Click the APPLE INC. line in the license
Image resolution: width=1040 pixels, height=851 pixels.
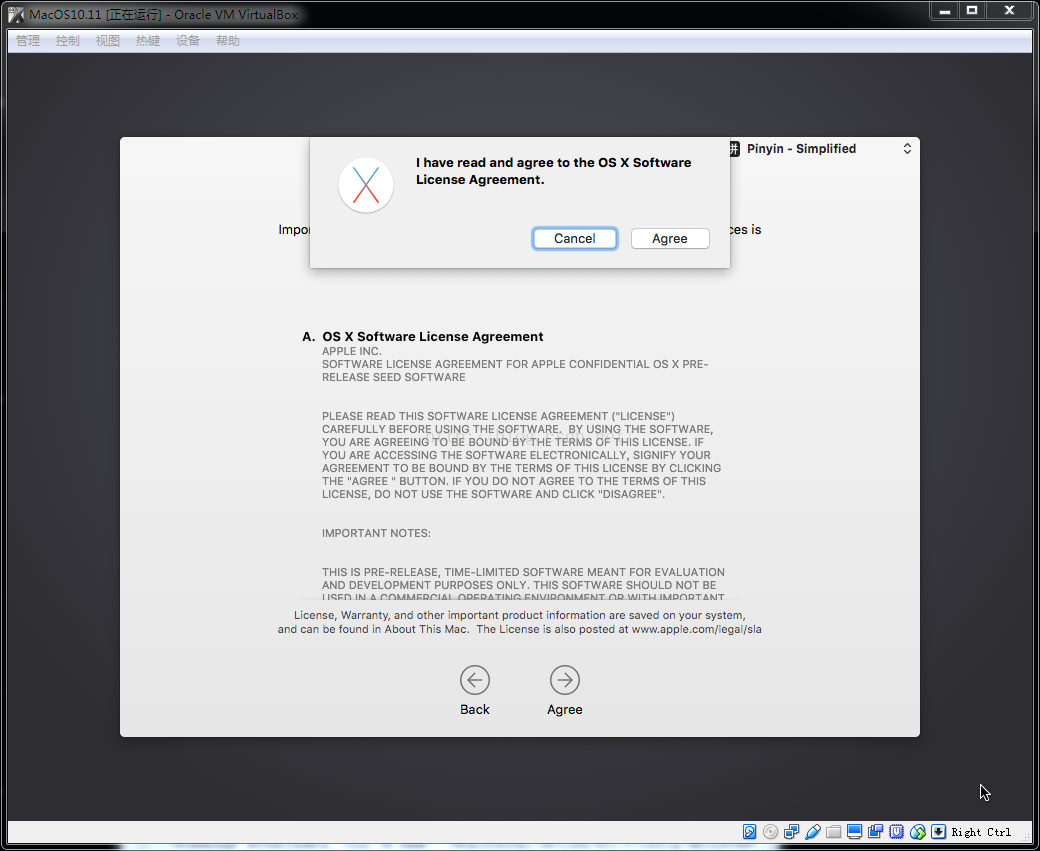(x=352, y=351)
